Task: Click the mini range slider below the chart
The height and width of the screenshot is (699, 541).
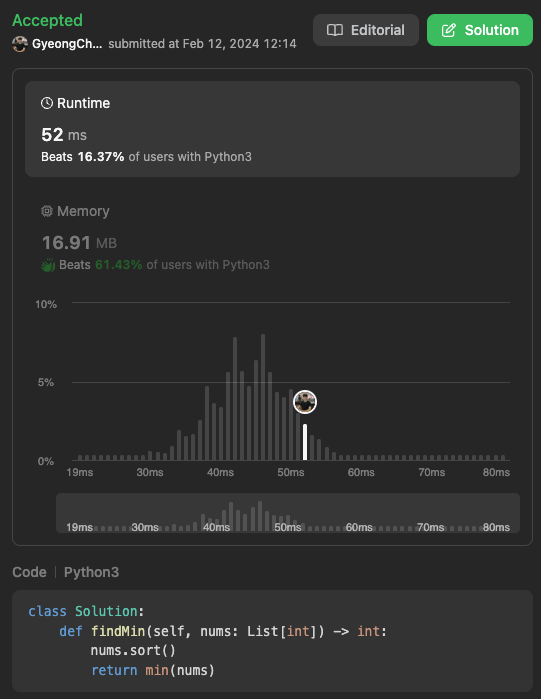Action: 288,513
